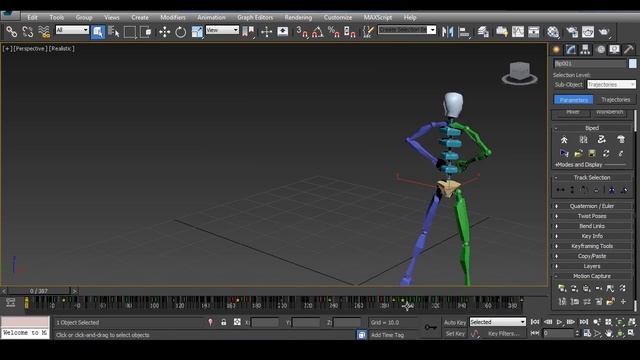Open the Edit menu
Viewport: 640px width, 360px height.
tap(32, 17)
